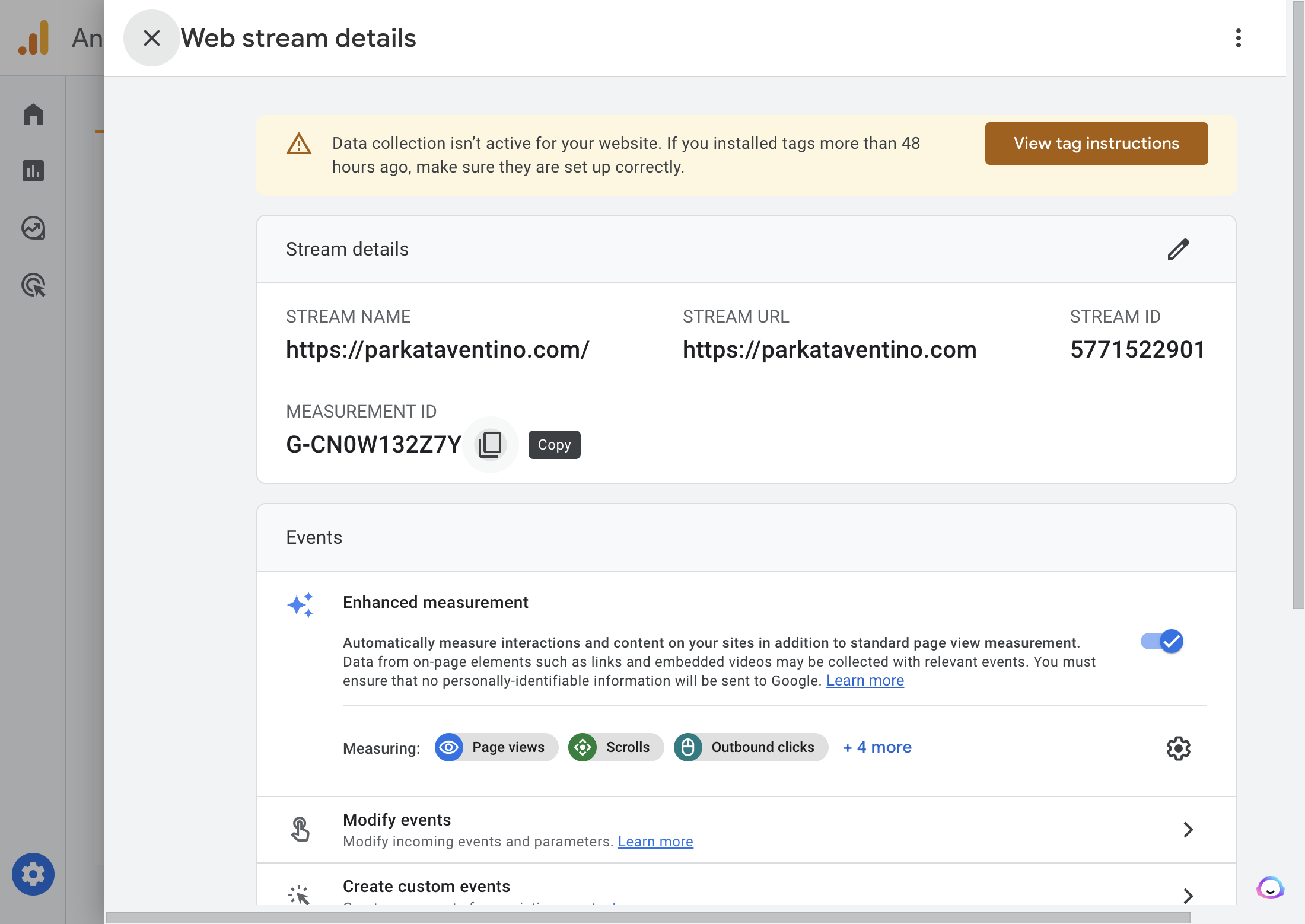Select stream ID 5771522901
Viewport: 1305px width, 924px height.
(x=1138, y=349)
